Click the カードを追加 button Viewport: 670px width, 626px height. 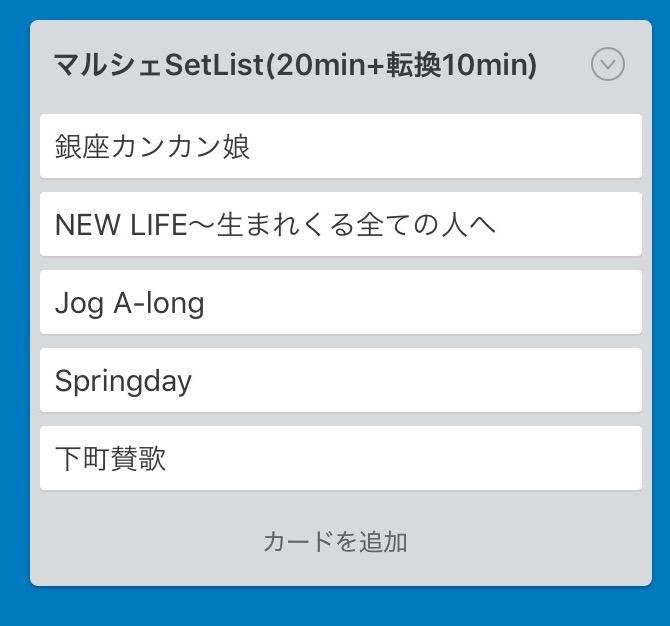click(x=335, y=541)
